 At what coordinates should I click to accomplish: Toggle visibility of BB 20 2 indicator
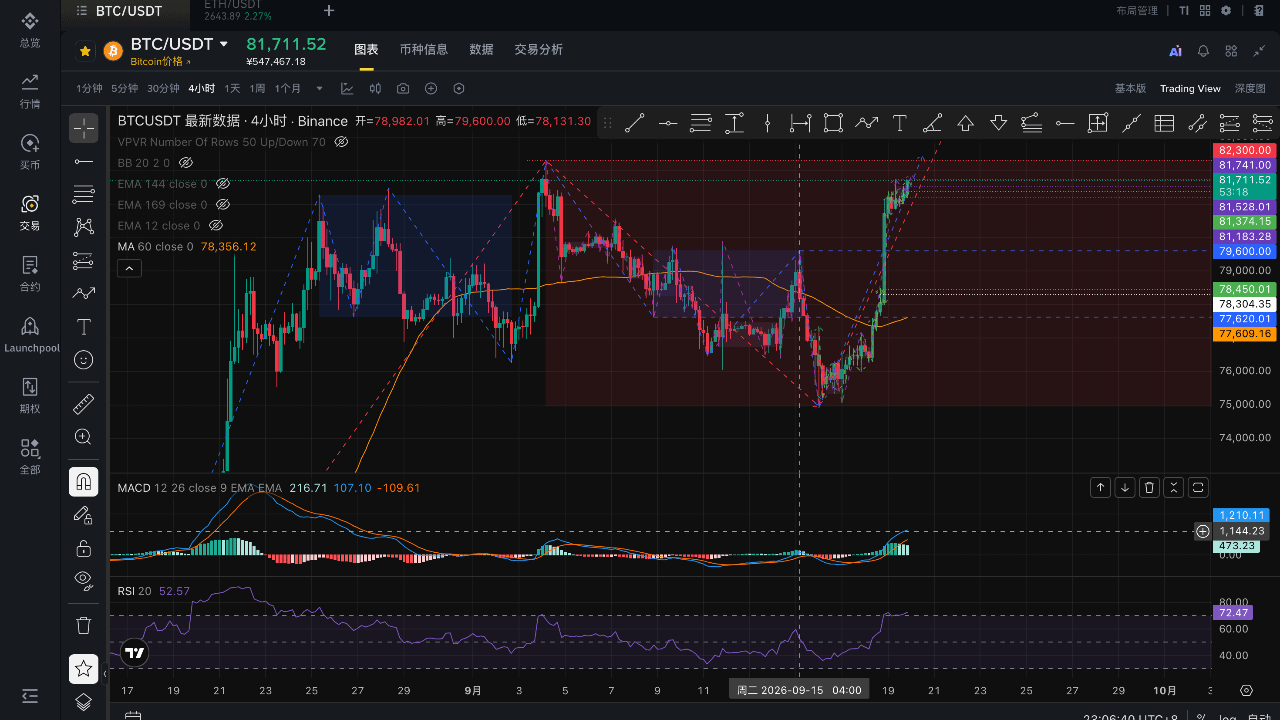pos(185,162)
